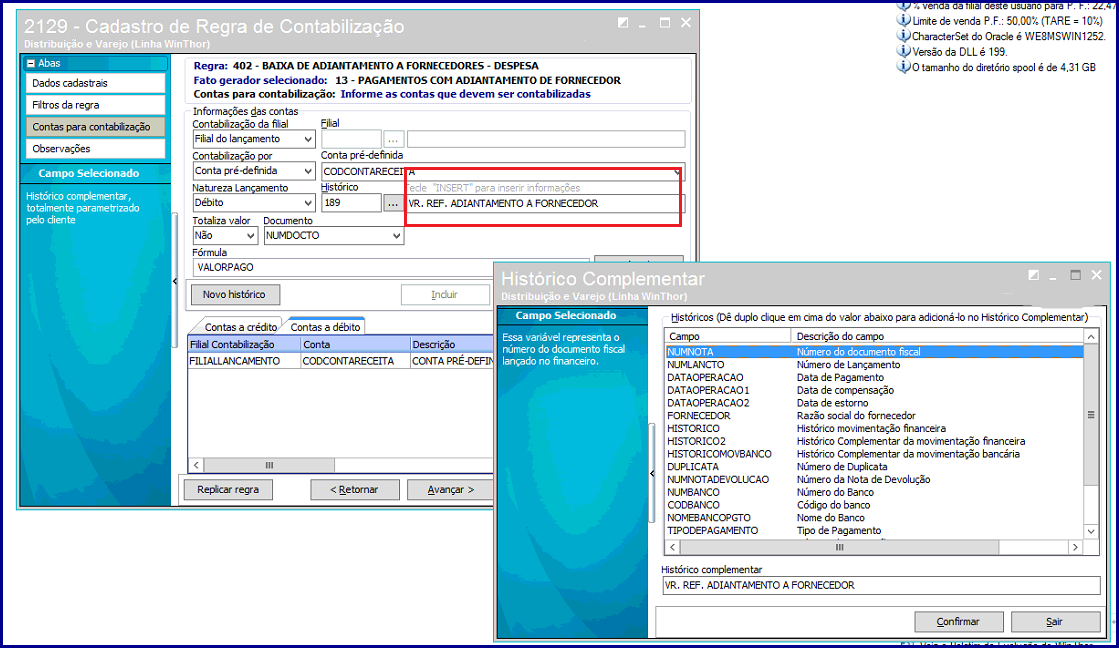Viewport: 1119px width, 648px height.
Task: Select NUMNOTADEVOLUCAO row in list
Action: click(874, 480)
